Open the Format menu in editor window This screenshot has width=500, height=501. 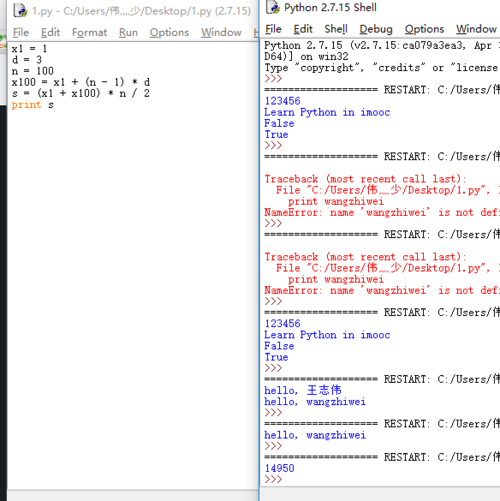click(89, 32)
